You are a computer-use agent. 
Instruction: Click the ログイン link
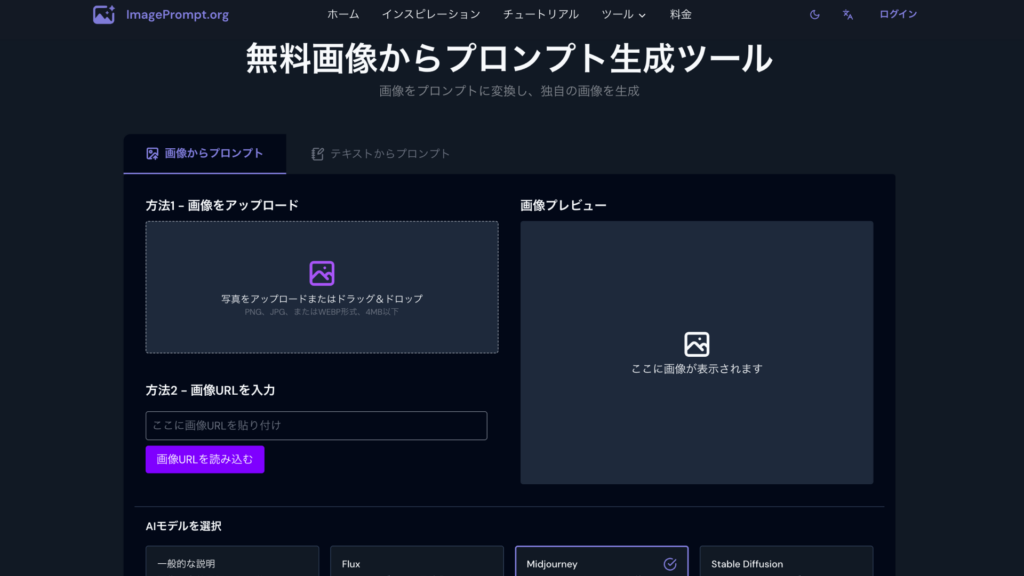click(896, 14)
